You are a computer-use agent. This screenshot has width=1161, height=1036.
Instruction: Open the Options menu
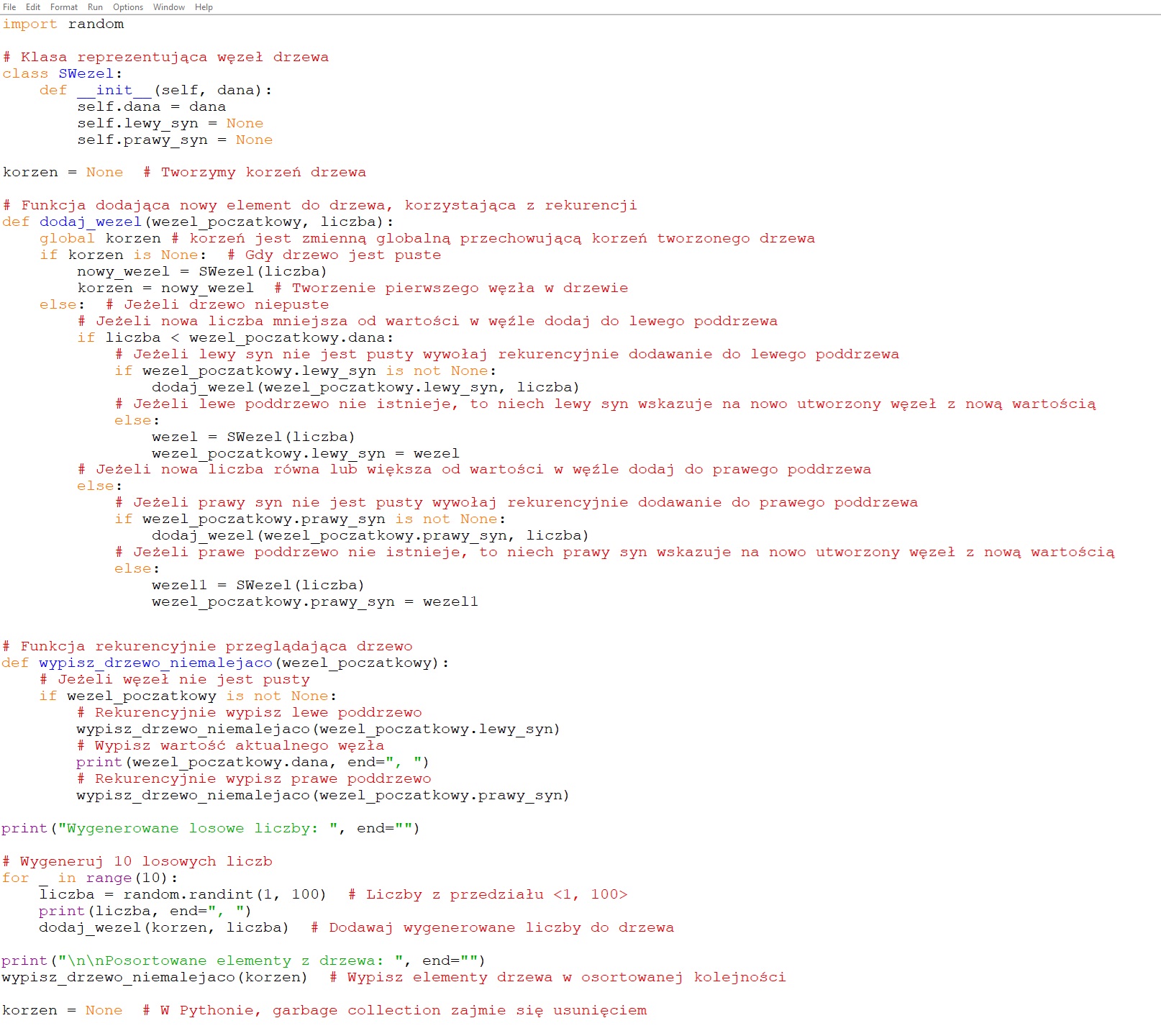point(128,7)
